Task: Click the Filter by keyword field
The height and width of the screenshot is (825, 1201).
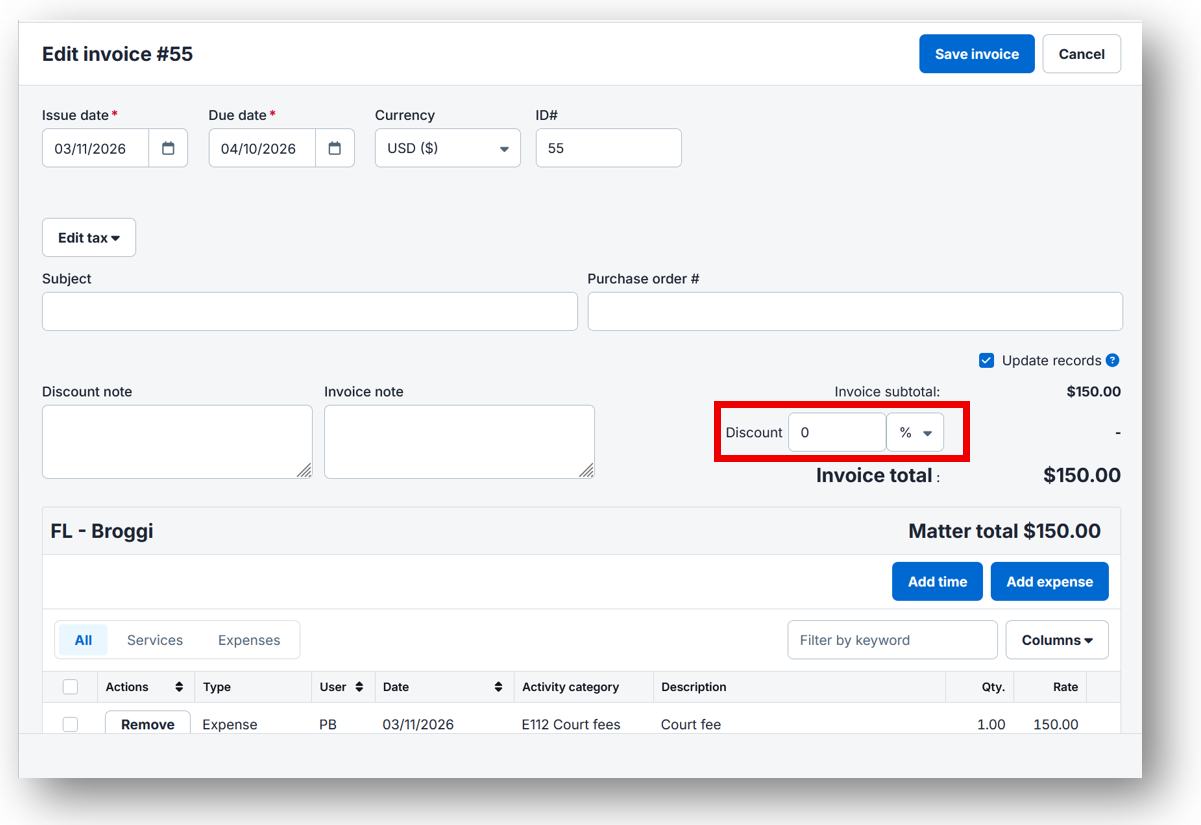Action: [x=891, y=639]
